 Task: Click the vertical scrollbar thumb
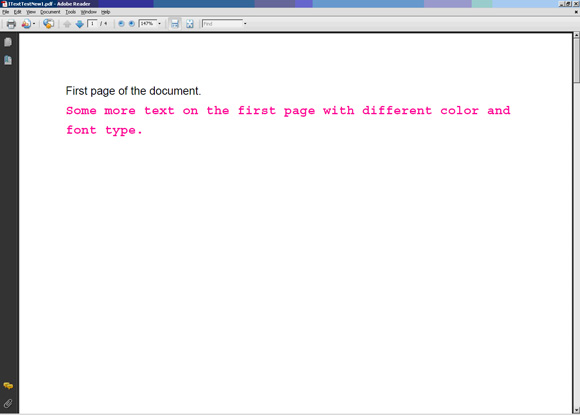(576, 60)
